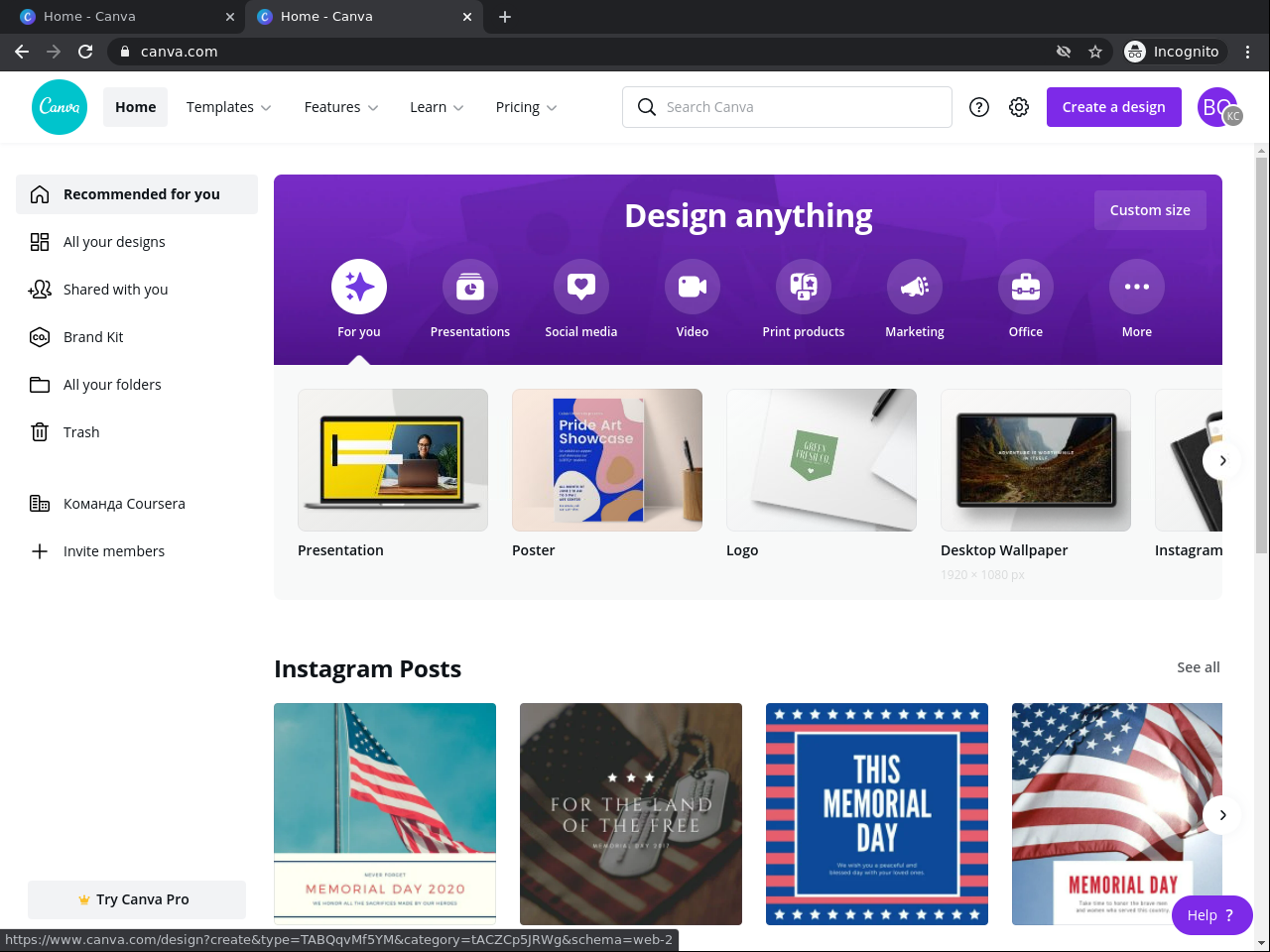Viewport: 1270px width, 952px height.
Task: Open the Help button
Action: click(1211, 915)
